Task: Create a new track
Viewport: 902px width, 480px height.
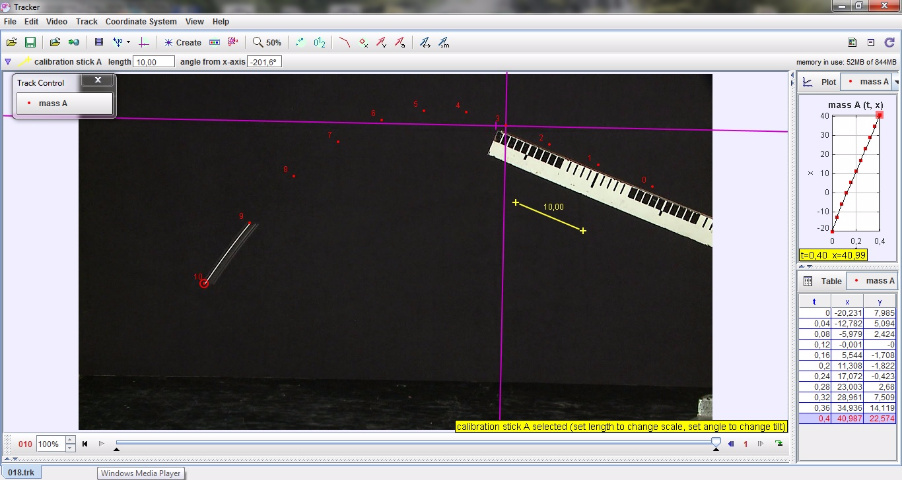Action: tap(182, 43)
